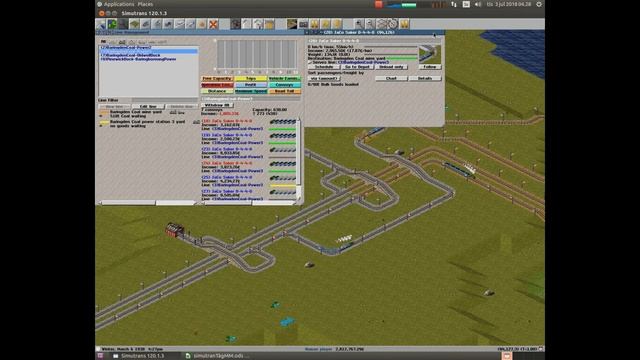Click the Line Filter input field
Image resolution: width=640 pixels, height=360 pixels.
[x=164, y=100]
